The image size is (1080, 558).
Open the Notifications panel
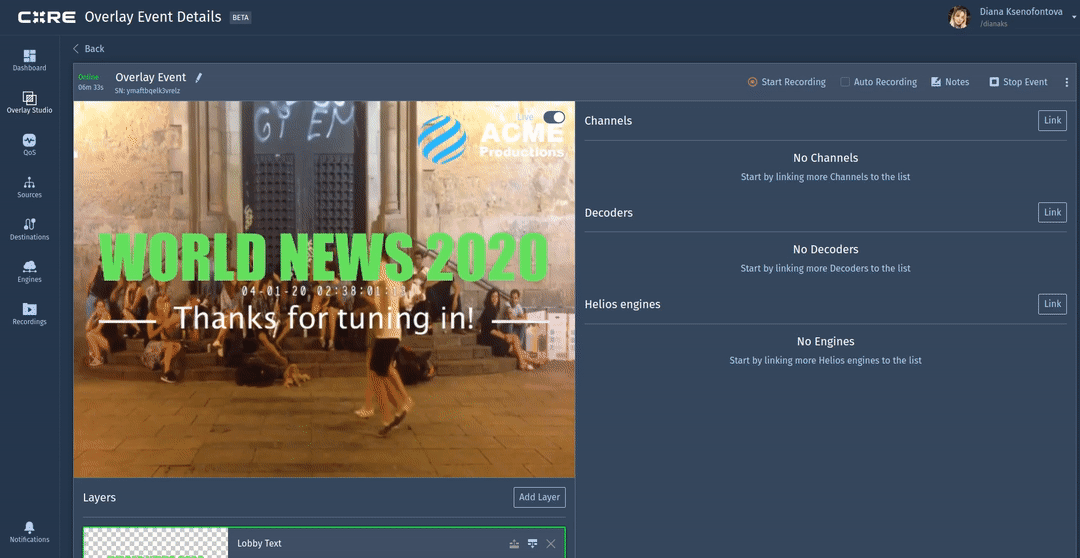click(29, 531)
